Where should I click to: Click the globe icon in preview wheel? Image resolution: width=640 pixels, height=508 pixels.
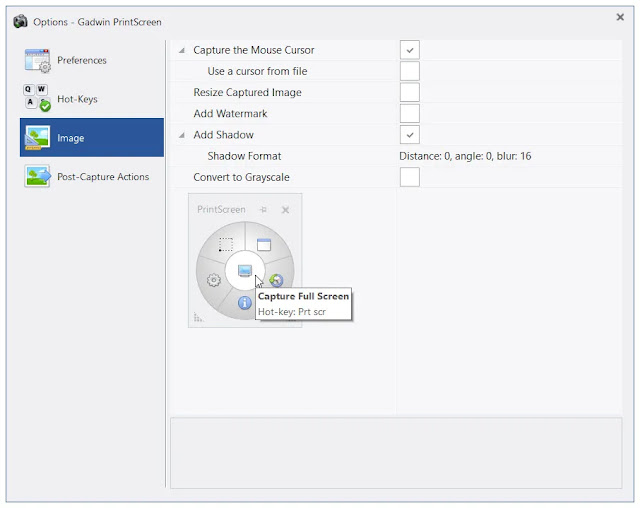[276, 280]
